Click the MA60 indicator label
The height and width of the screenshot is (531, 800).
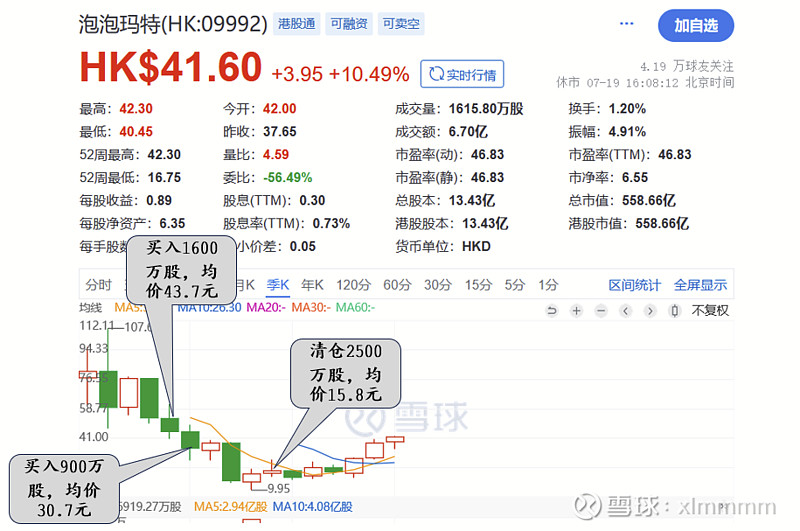[x=355, y=308]
